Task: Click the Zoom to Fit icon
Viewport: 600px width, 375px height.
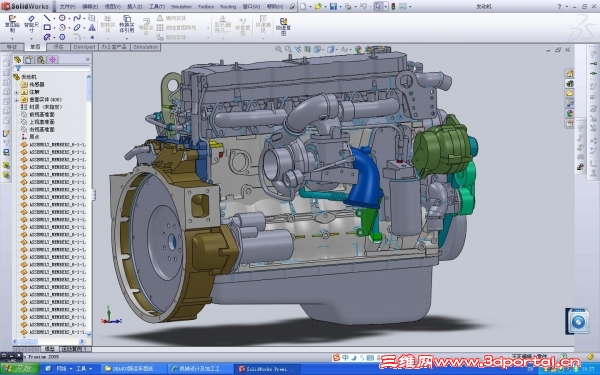Action: click(278, 49)
